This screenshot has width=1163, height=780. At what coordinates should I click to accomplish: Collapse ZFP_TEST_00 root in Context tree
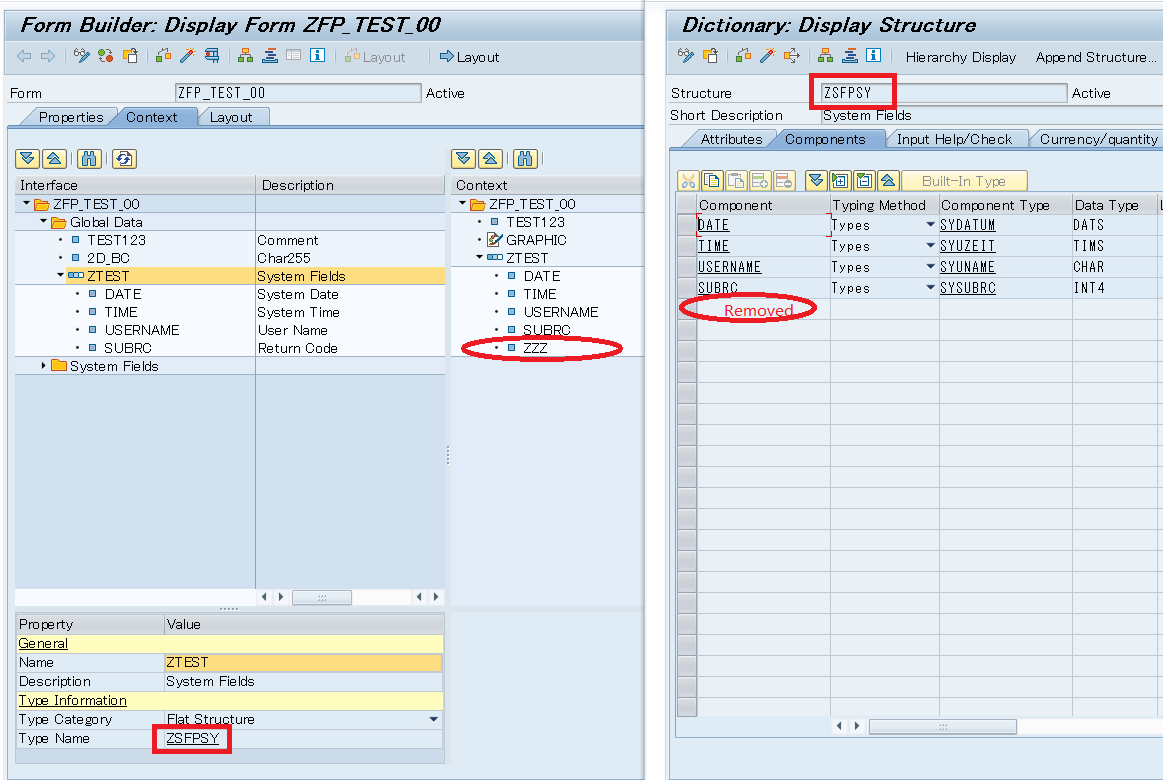click(463, 203)
